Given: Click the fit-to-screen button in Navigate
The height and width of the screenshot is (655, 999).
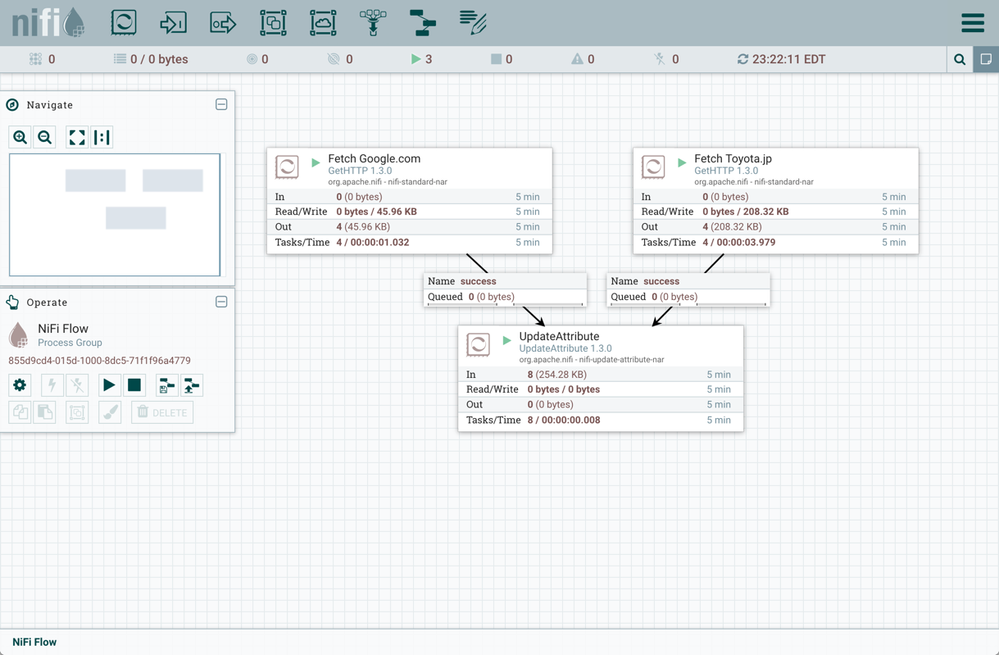Looking at the screenshot, I should [x=77, y=137].
